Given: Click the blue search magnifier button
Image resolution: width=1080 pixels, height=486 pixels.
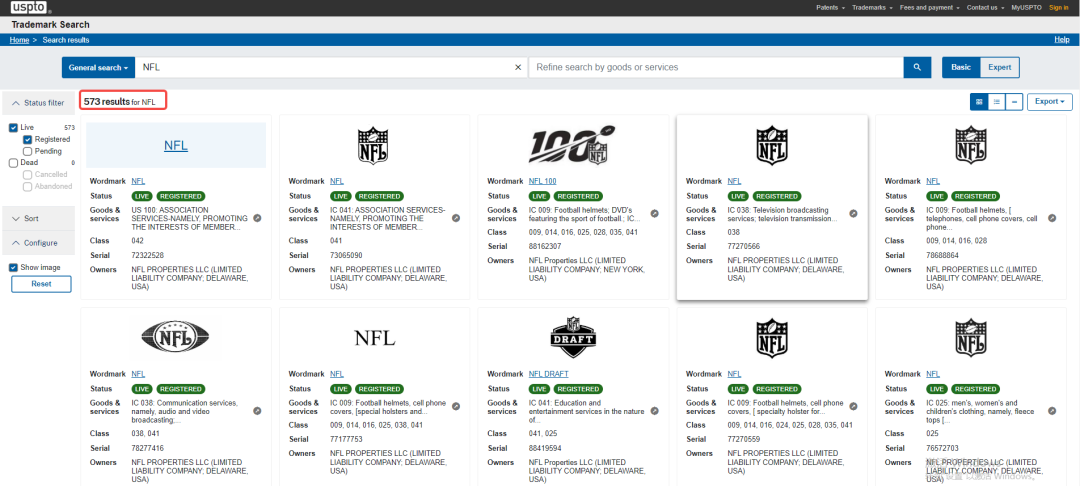Looking at the screenshot, I should pyautogui.click(x=917, y=67).
